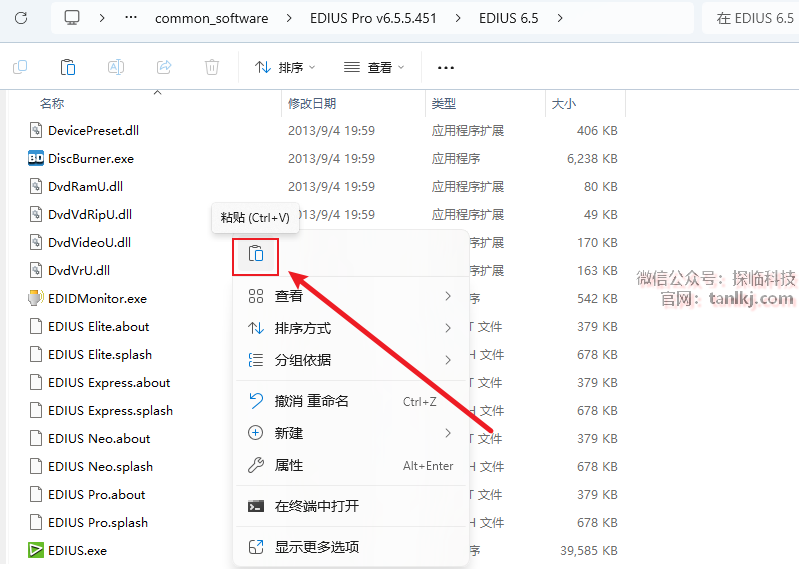This screenshot has width=799, height=569.
Task: Sort by 类型 column header
Action: tap(443, 103)
